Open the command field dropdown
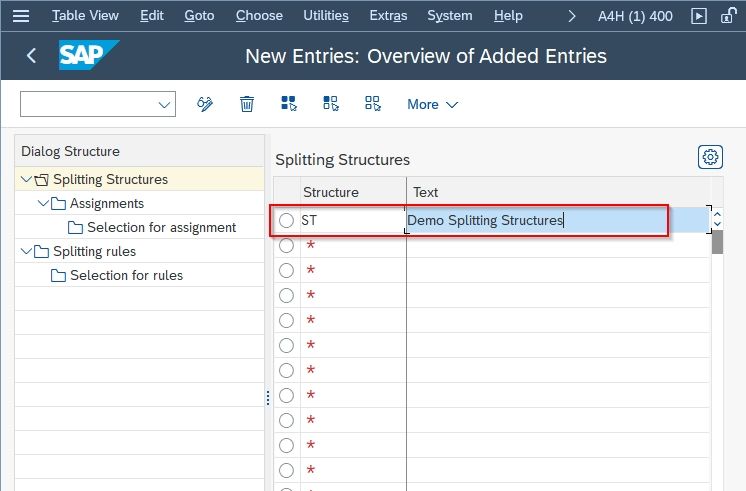Viewport: 746px width, 491px height. (x=164, y=104)
